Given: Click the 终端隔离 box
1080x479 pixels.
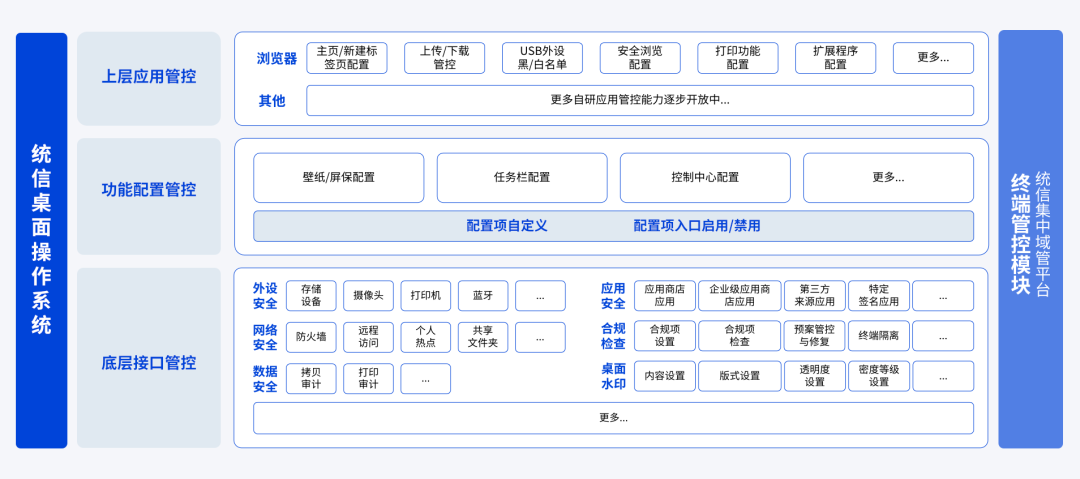Looking at the screenshot, I should pyautogui.click(x=879, y=336).
